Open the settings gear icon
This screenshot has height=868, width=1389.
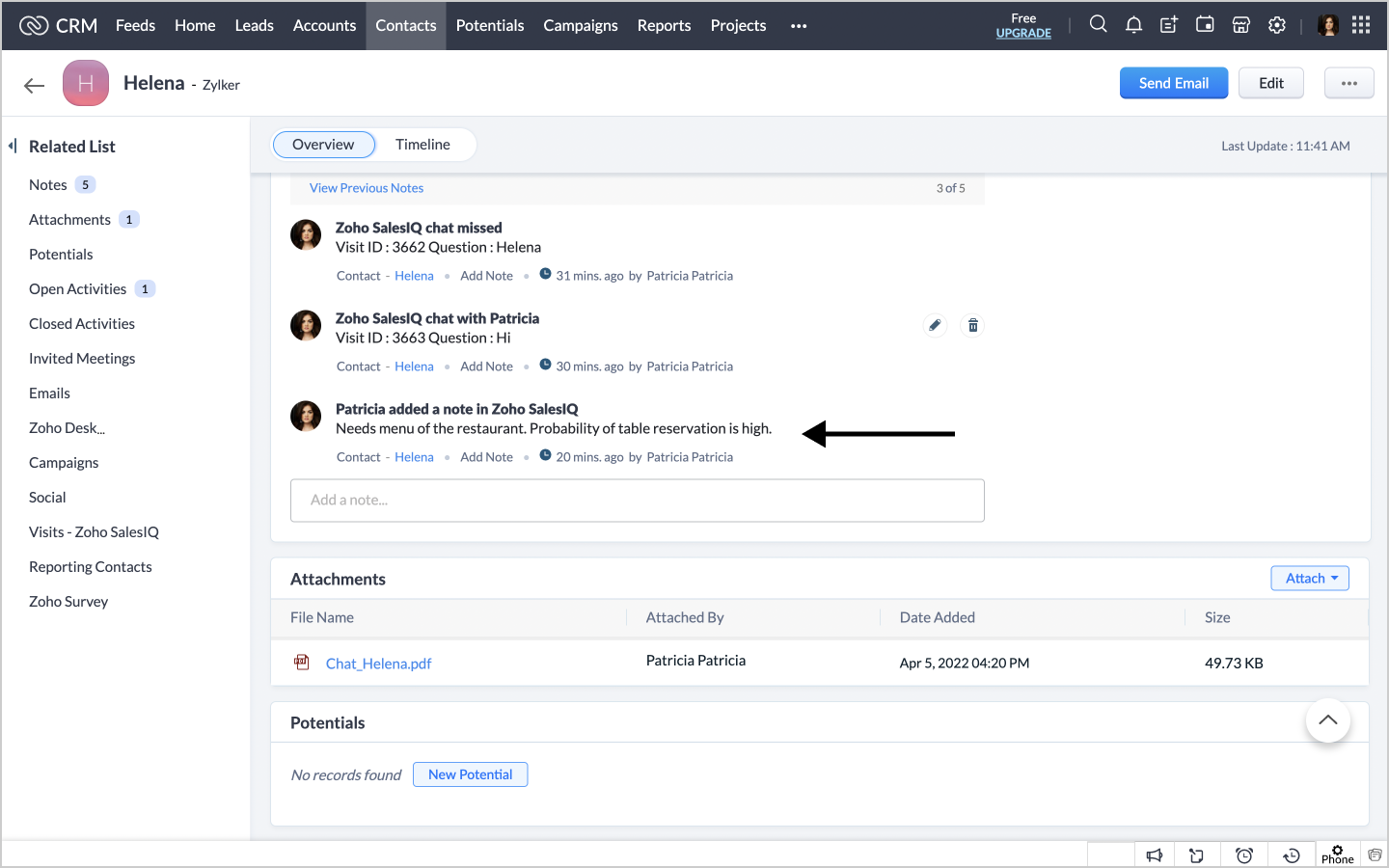(x=1277, y=25)
